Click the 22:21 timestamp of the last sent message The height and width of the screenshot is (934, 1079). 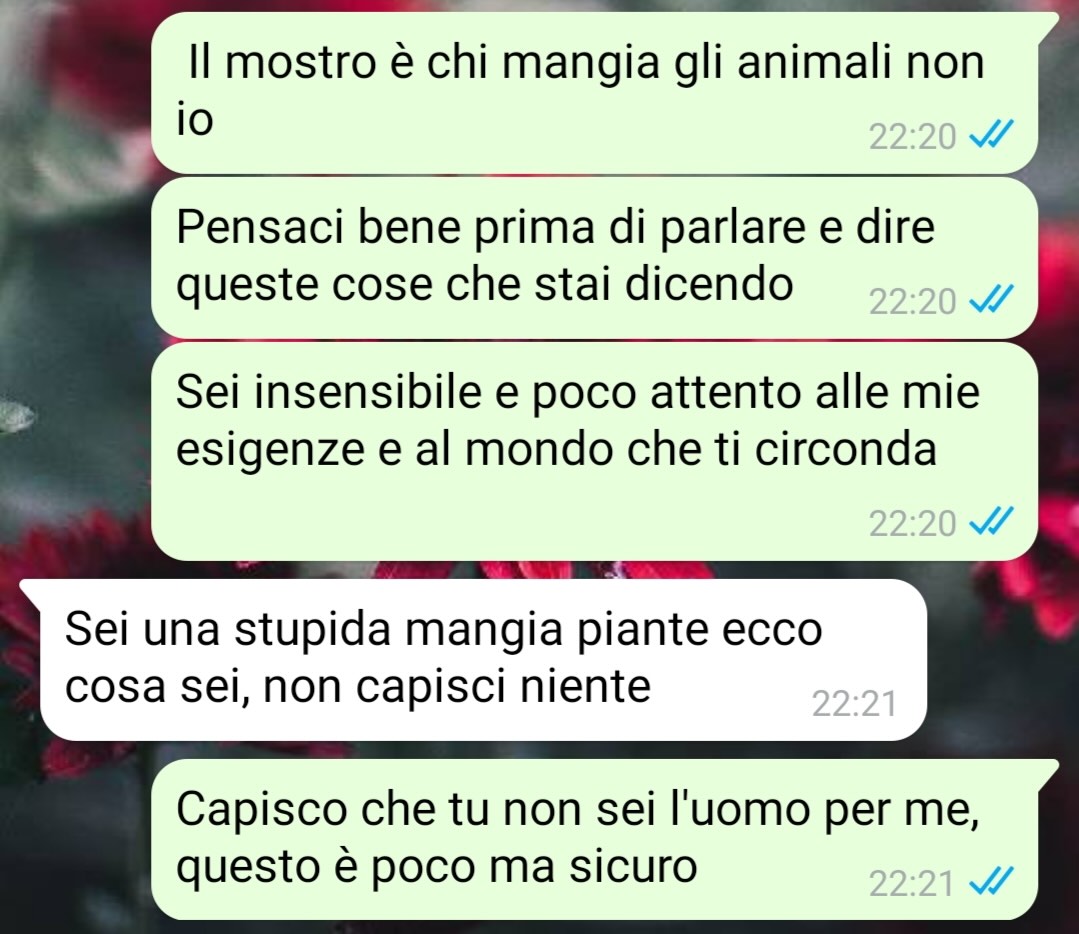(911, 883)
